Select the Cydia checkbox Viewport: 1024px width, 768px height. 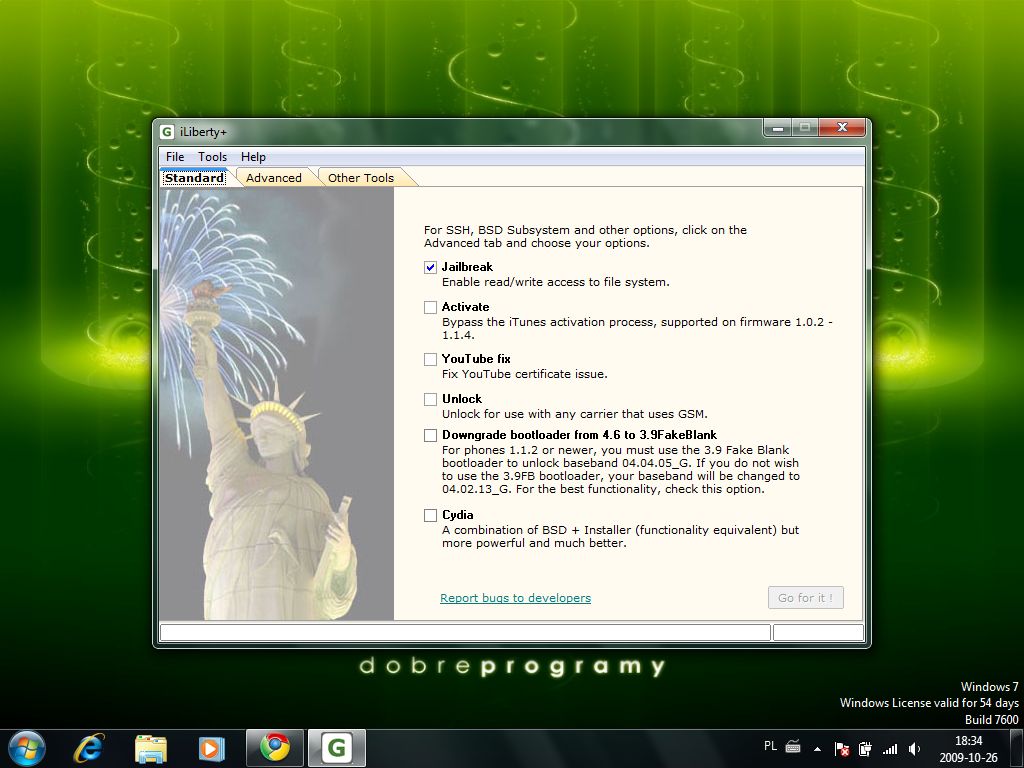tap(430, 515)
